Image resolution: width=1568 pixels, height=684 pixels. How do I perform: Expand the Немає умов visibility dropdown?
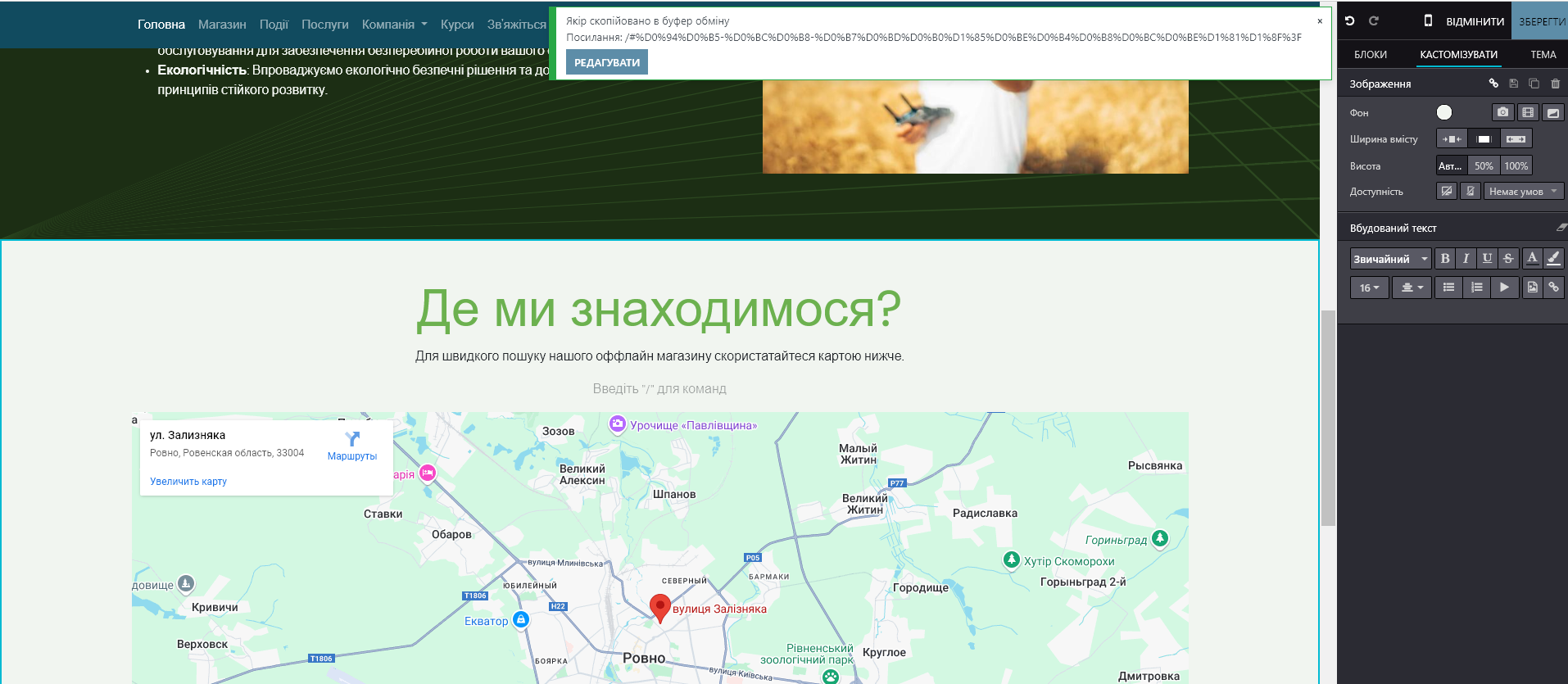pyautogui.click(x=1523, y=192)
